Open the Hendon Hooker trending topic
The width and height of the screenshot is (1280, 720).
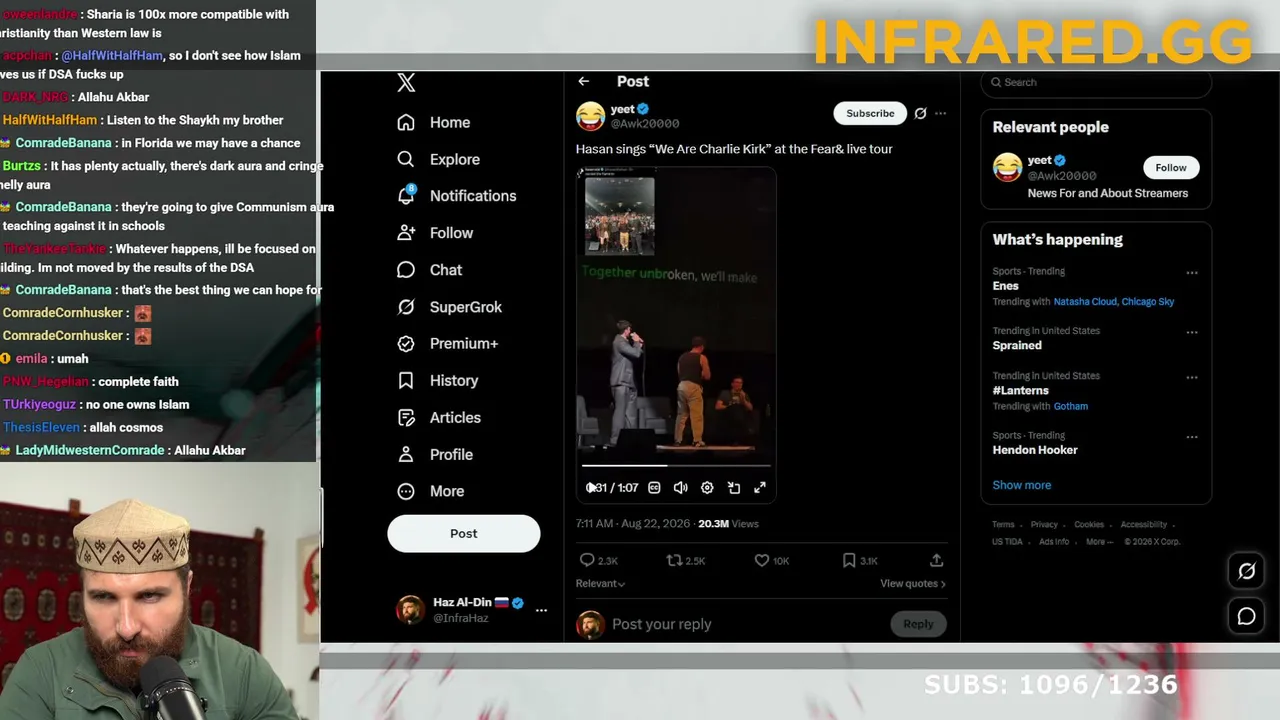point(1035,451)
